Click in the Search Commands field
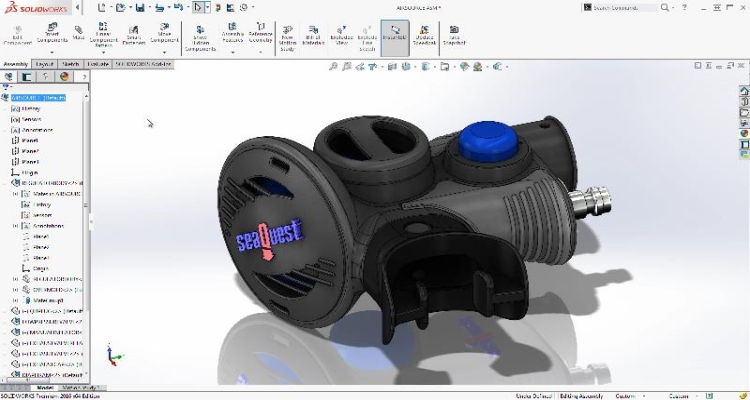 (624, 8)
